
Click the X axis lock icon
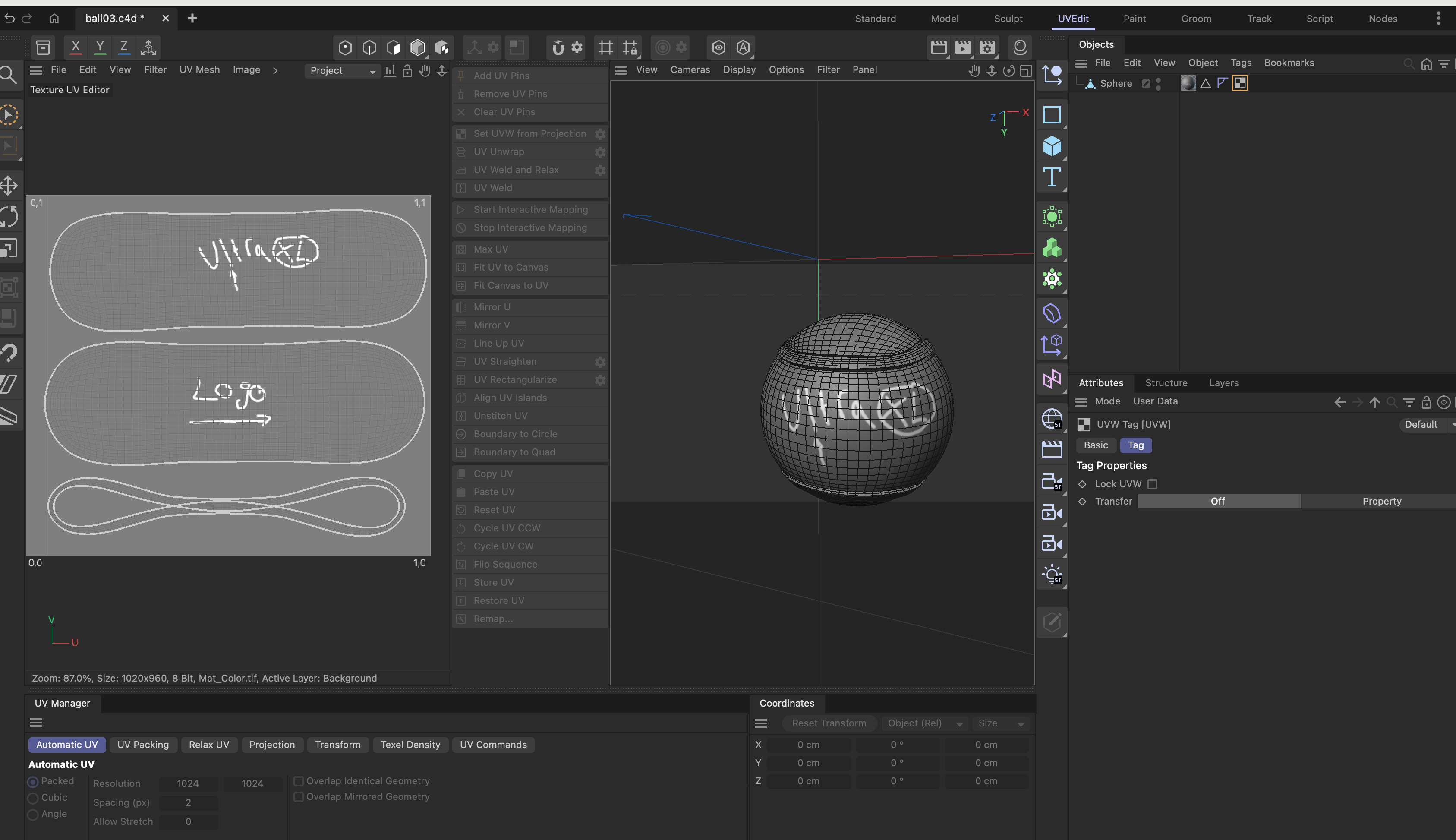click(x=76, y=47)
